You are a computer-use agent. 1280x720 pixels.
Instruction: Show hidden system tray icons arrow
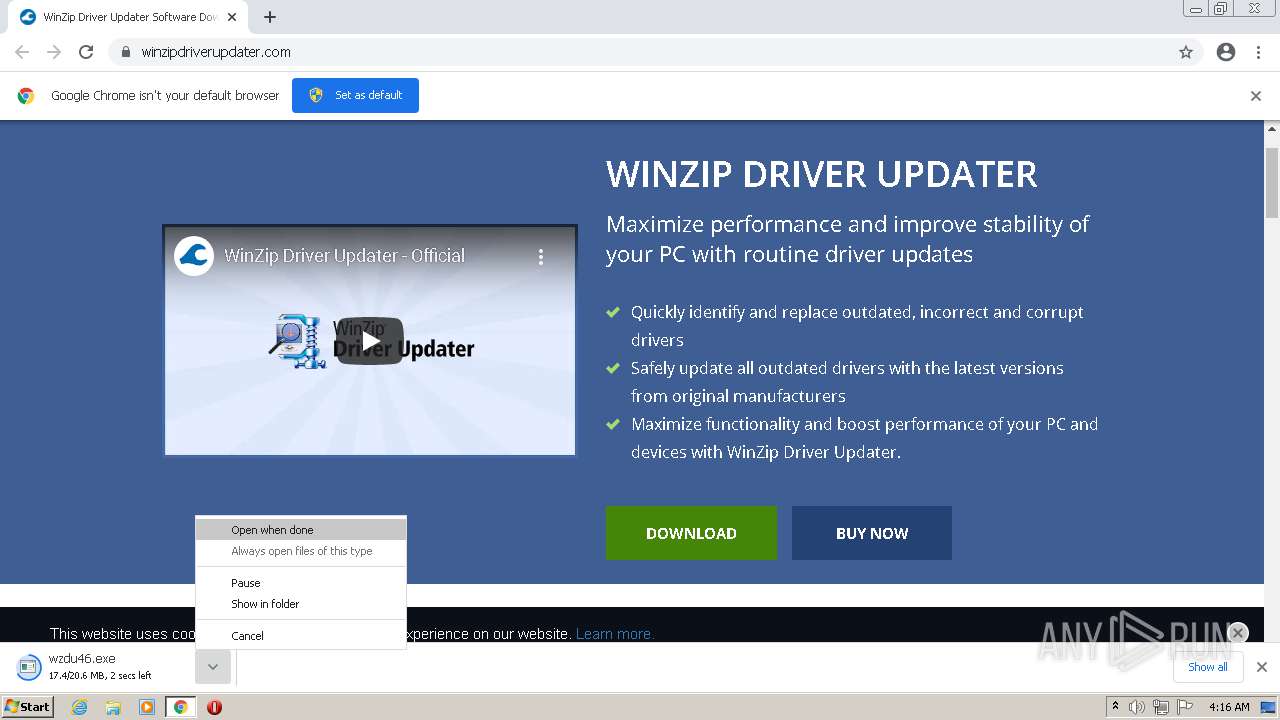[1115, 707]
